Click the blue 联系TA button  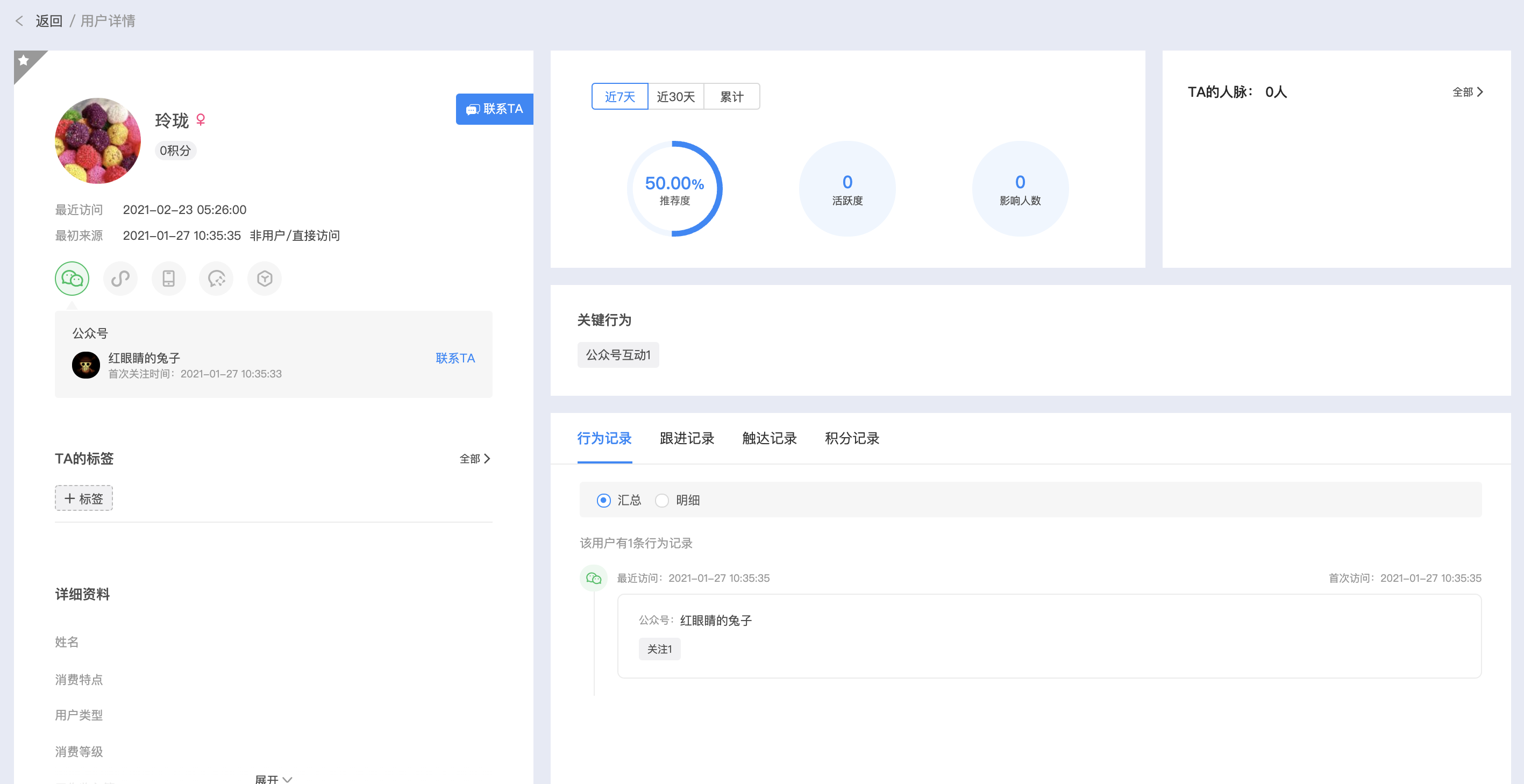point(495,109)
